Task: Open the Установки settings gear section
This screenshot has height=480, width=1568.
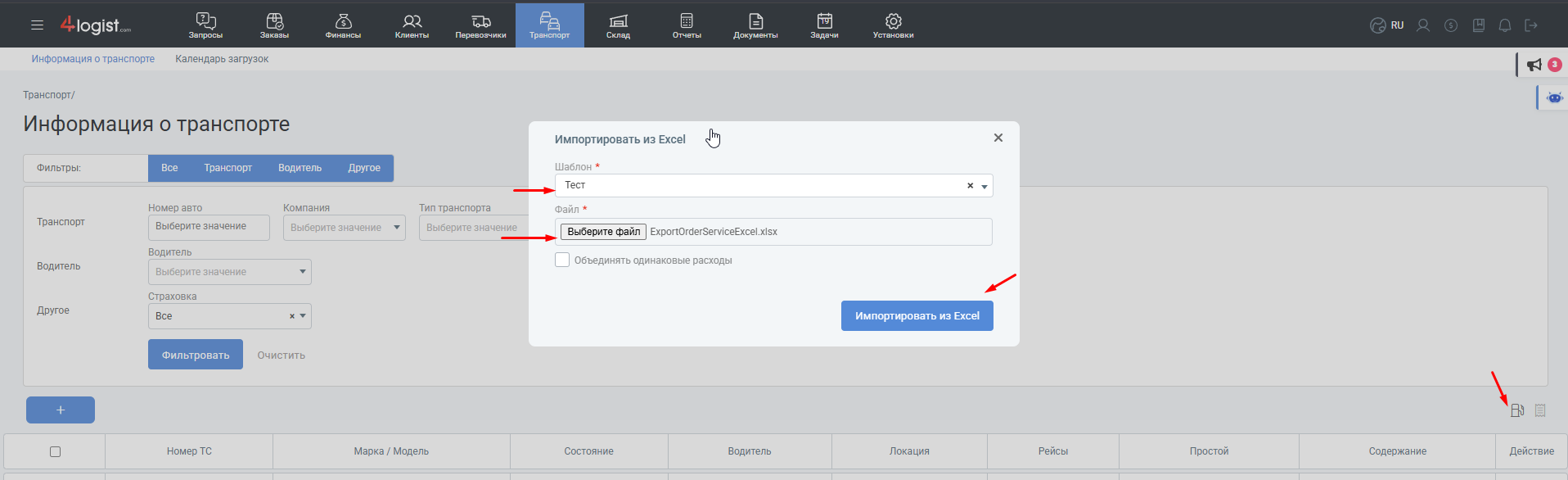Action: click(893, 25)
